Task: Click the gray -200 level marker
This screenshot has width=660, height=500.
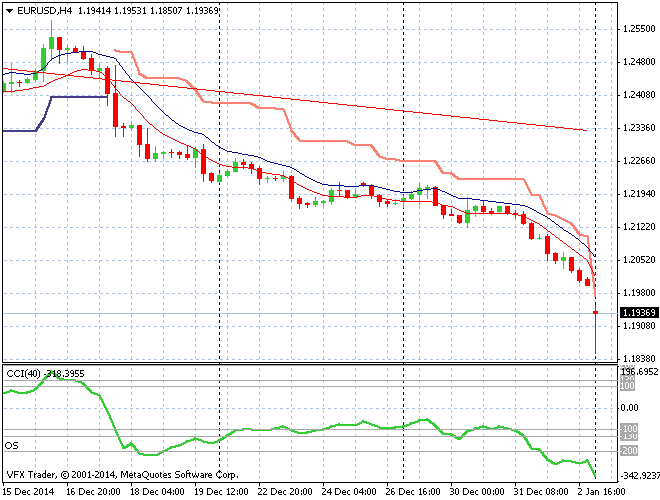Action: click(631, 450)
